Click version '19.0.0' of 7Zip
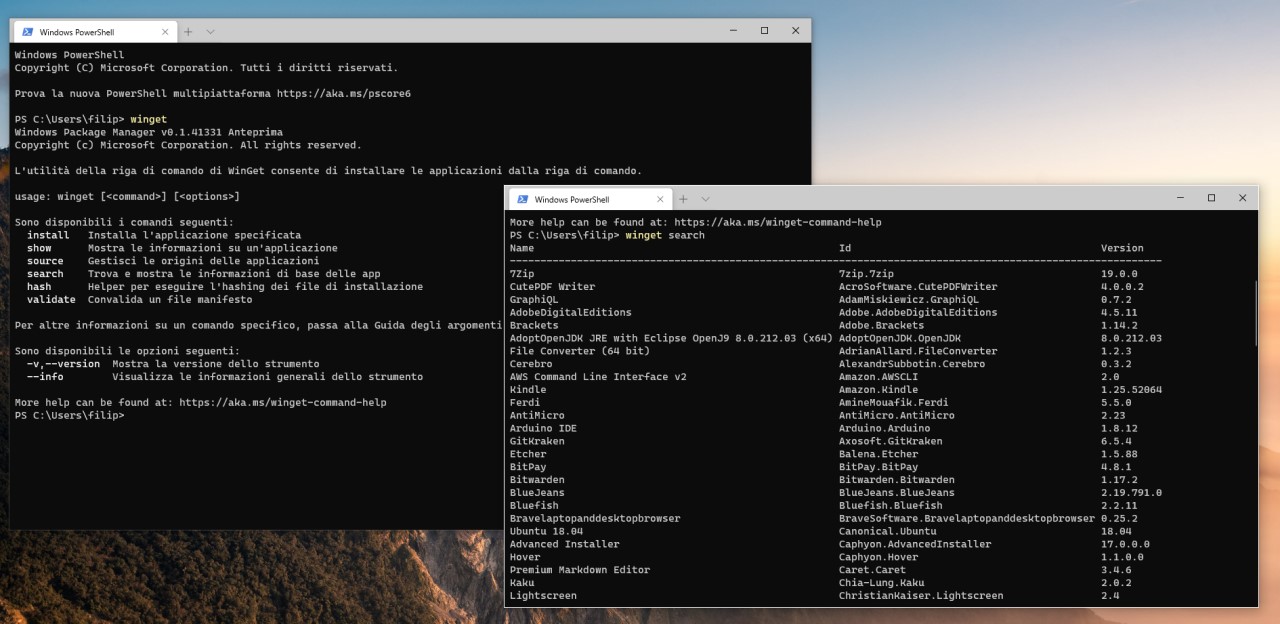Screen dimensions: 1280x624 click(1119, 274)
